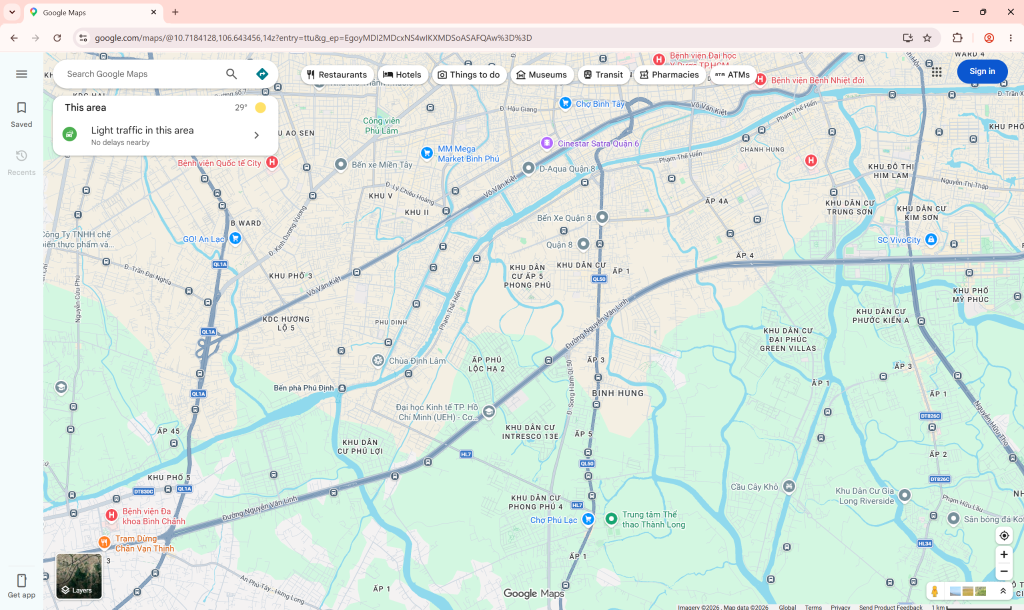The image size is (1024, 610).
Task: Click the Chợ Bình Tây shopping pin
Action: tap(565, 103)
